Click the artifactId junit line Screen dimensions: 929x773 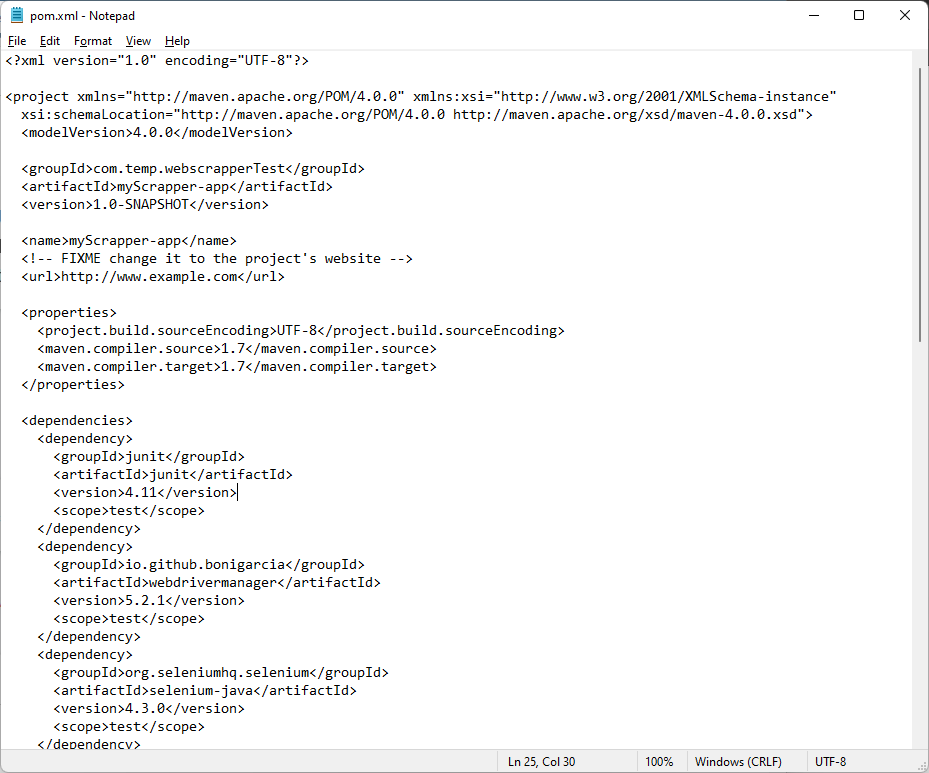tap(173, 474)
